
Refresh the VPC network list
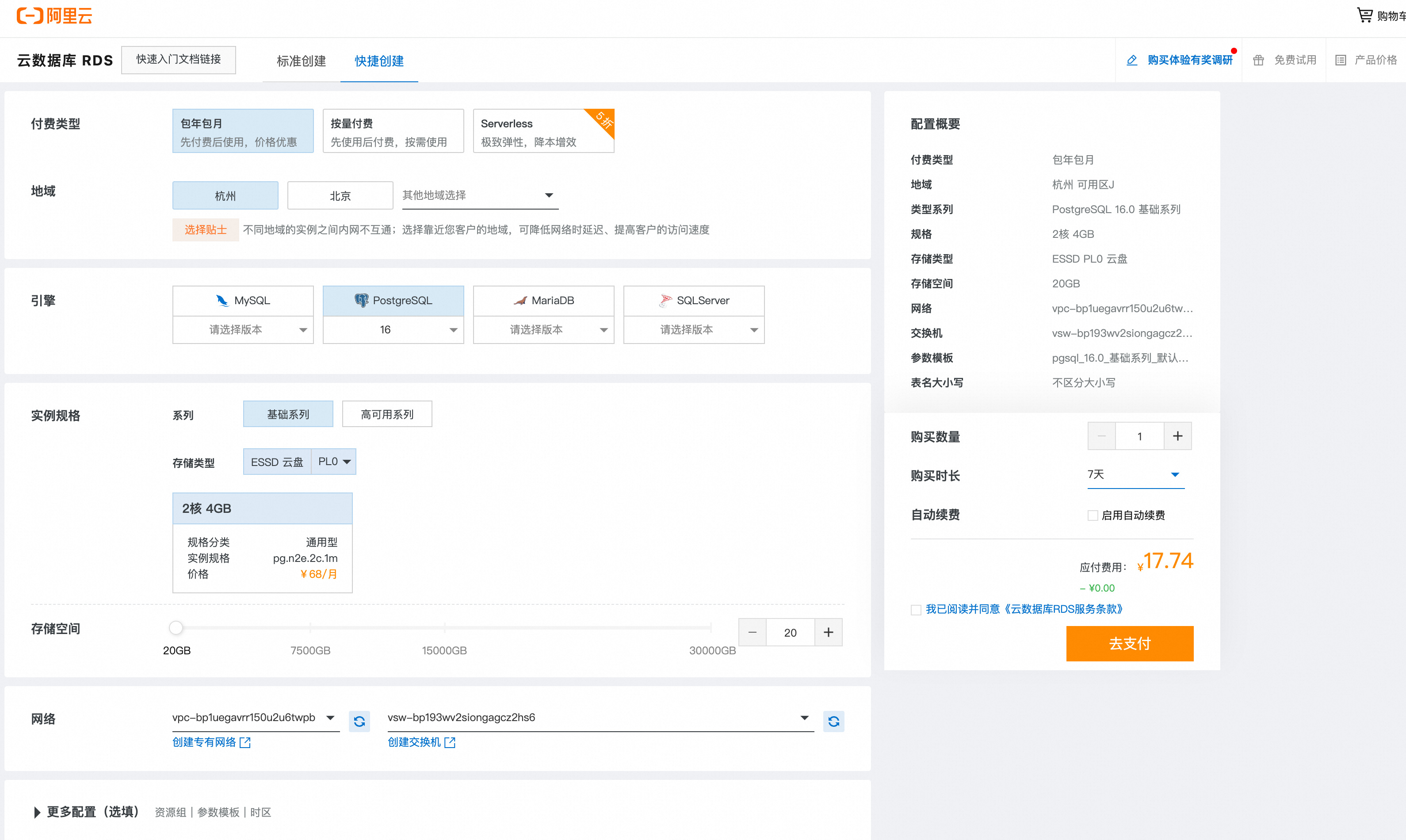(x=359, y=721)
